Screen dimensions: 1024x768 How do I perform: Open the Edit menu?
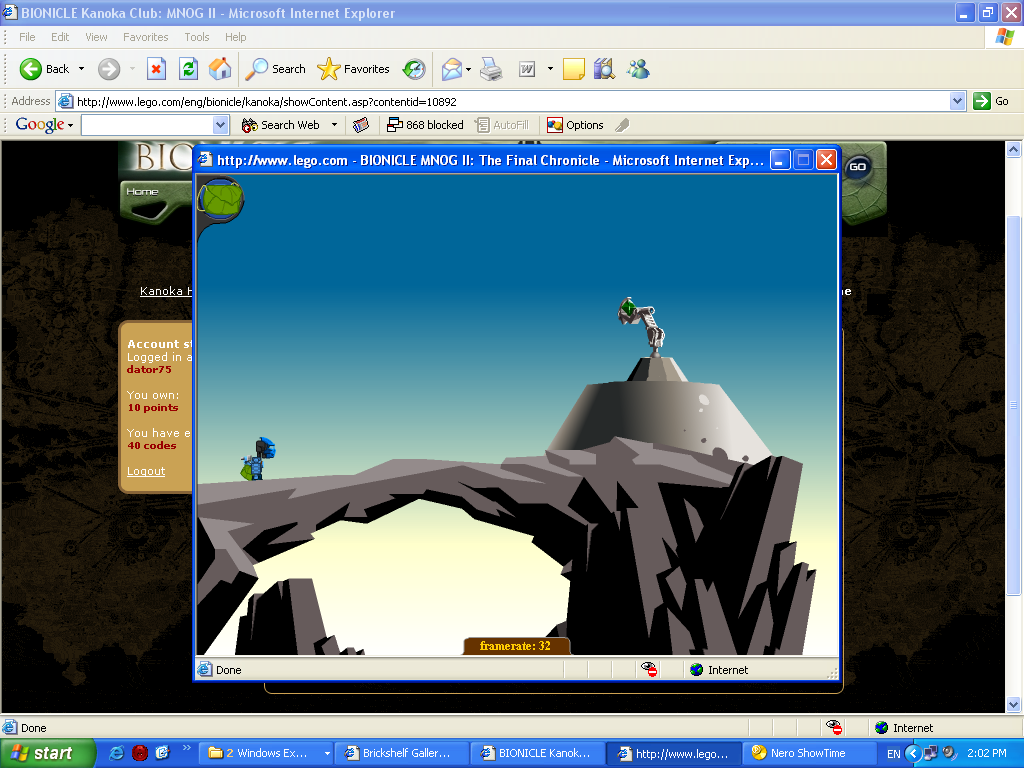click(60, 37)
